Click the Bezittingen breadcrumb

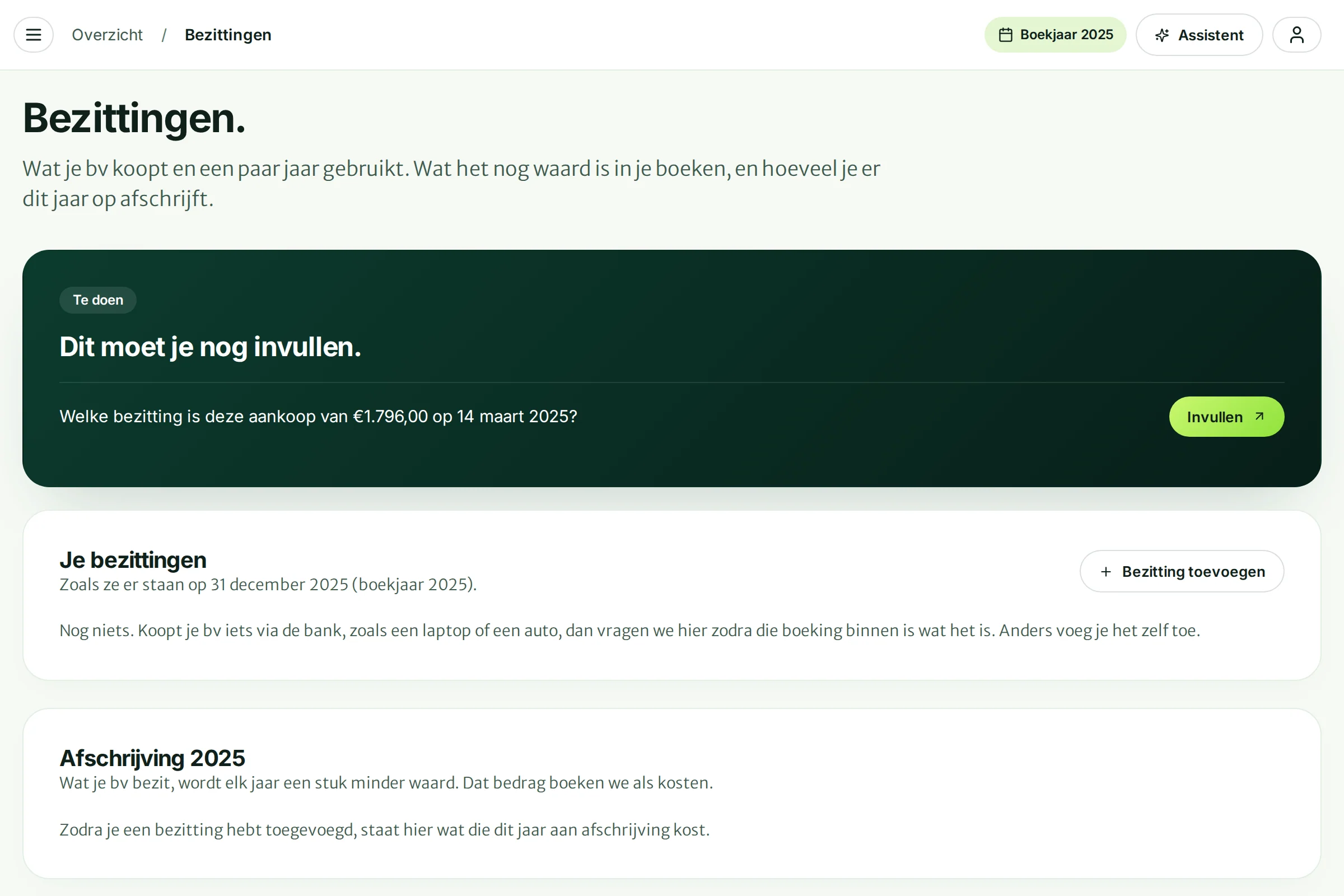[x=228, y=35]
